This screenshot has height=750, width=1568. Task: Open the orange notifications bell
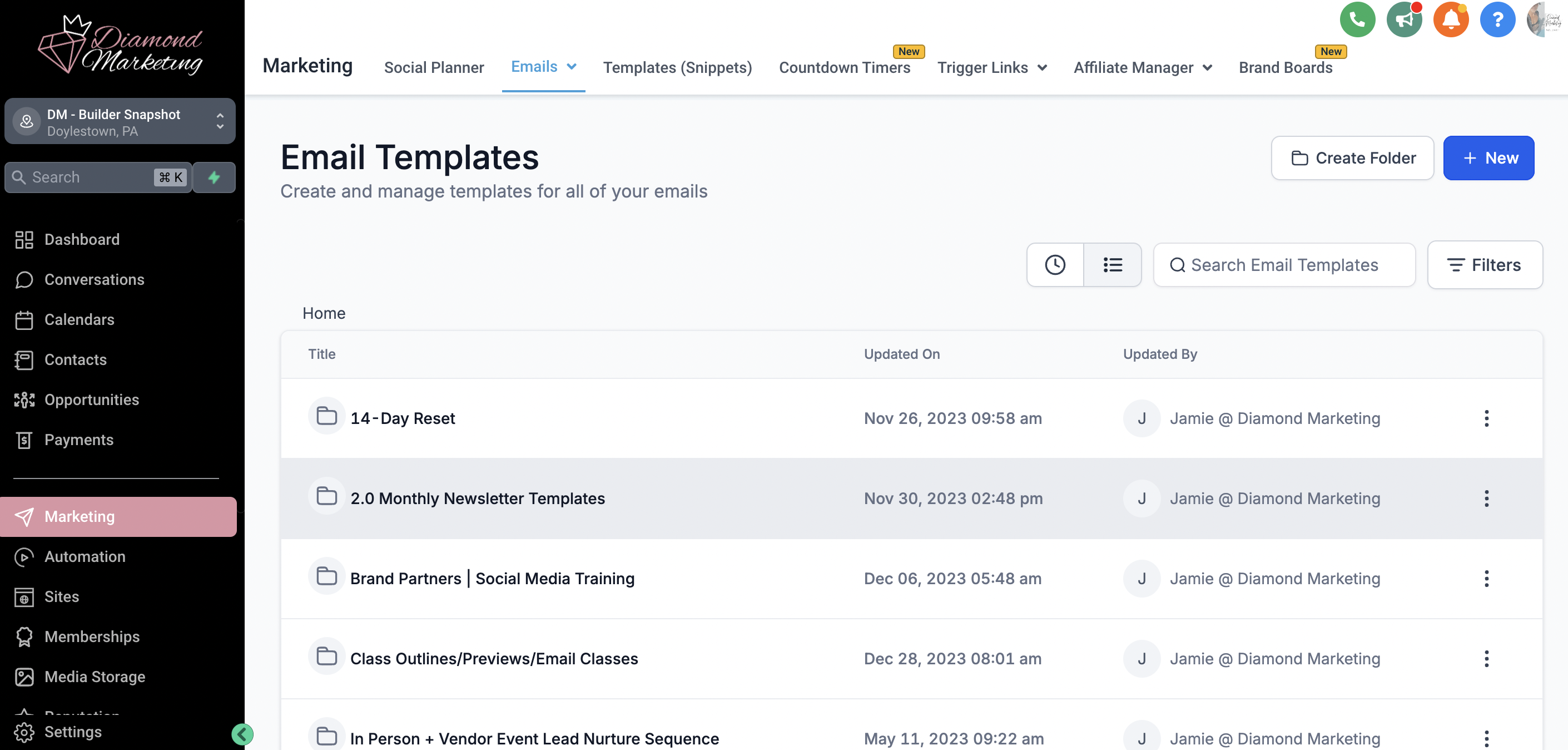[1451, 20]
